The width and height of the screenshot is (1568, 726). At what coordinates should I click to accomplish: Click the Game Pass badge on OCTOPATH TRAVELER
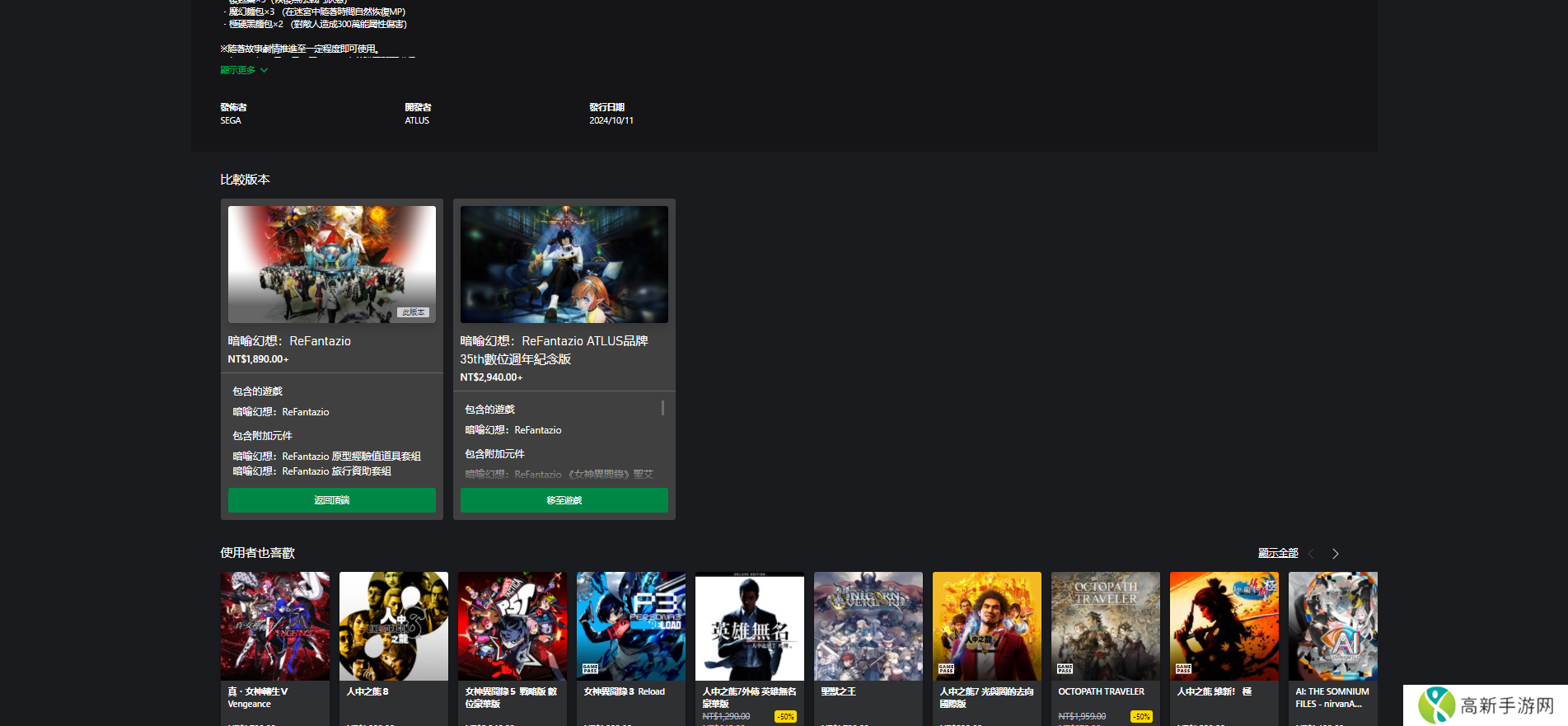(x=1065, y=669)
